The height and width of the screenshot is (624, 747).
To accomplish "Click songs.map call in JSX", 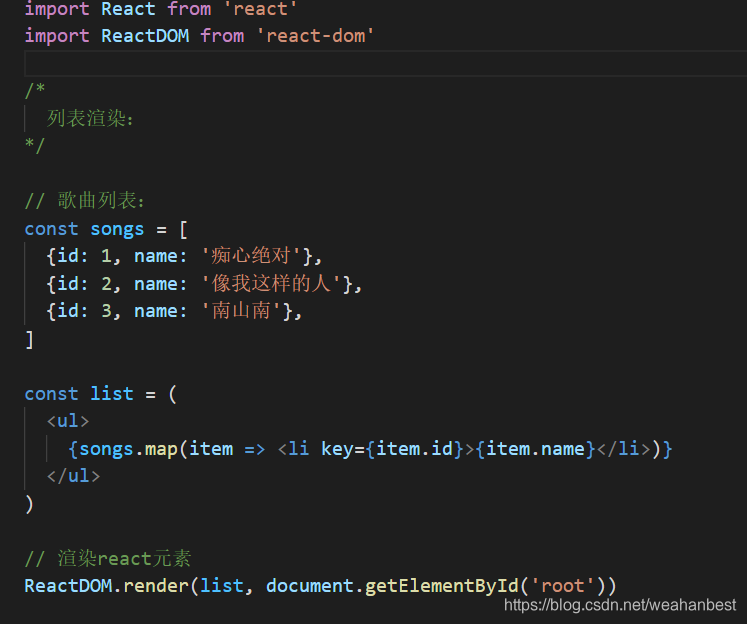I will click(128, 449).
